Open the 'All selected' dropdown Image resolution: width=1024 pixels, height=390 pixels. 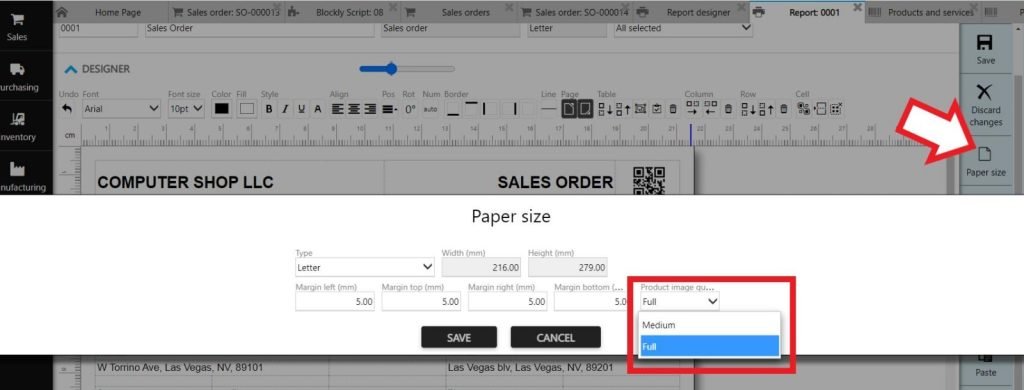683,28
